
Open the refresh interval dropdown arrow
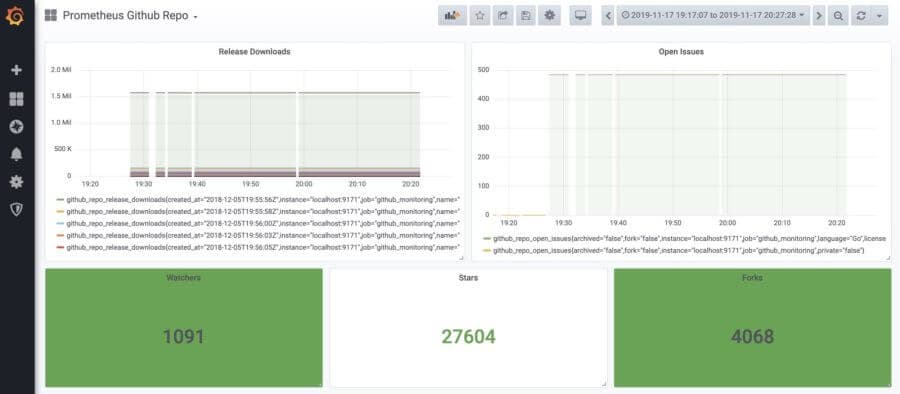pyautogui.click(x=879, y=16)
